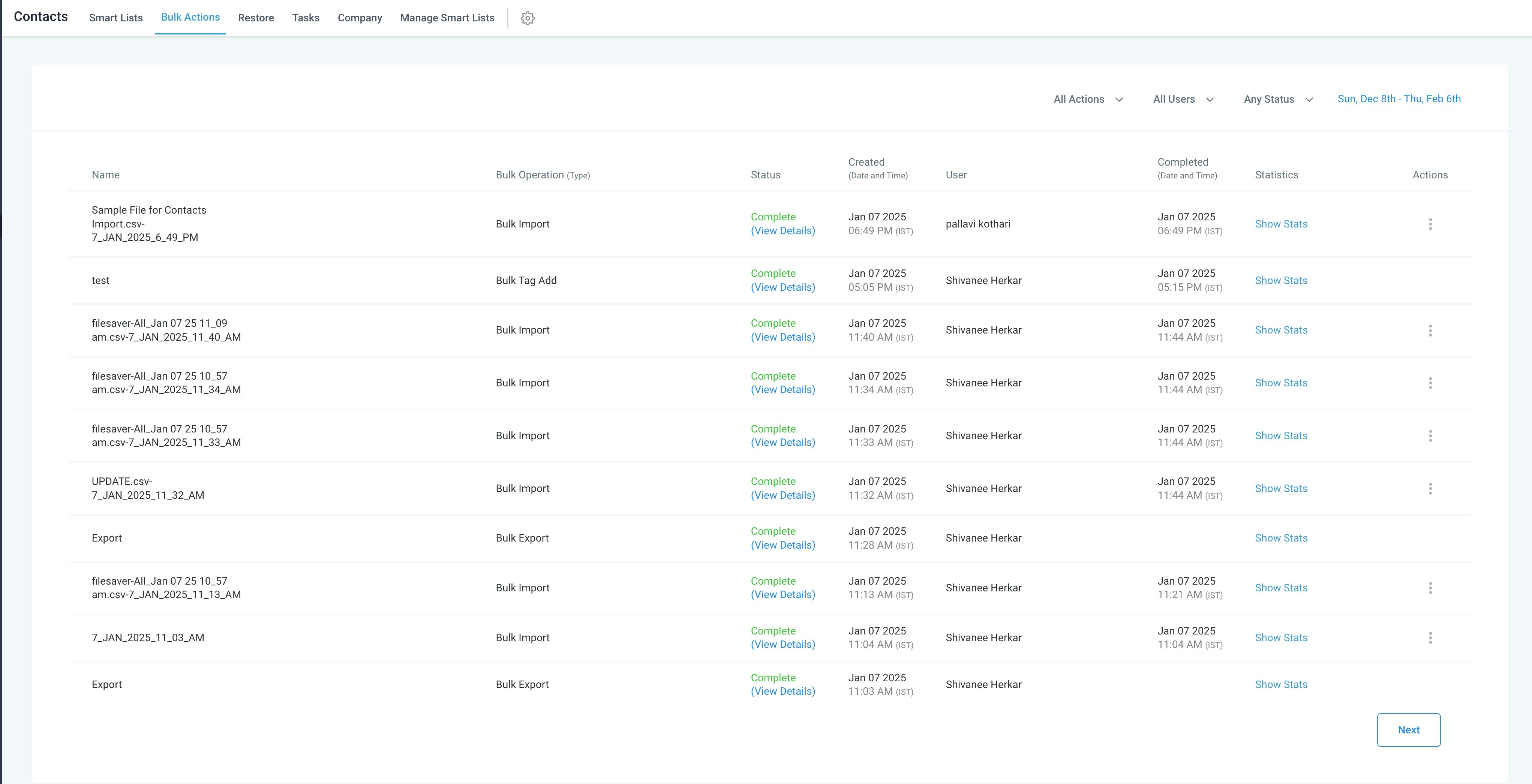Open kebab menu for 11:40 AM import row
1532x784 pixels.
point(1430,331)
